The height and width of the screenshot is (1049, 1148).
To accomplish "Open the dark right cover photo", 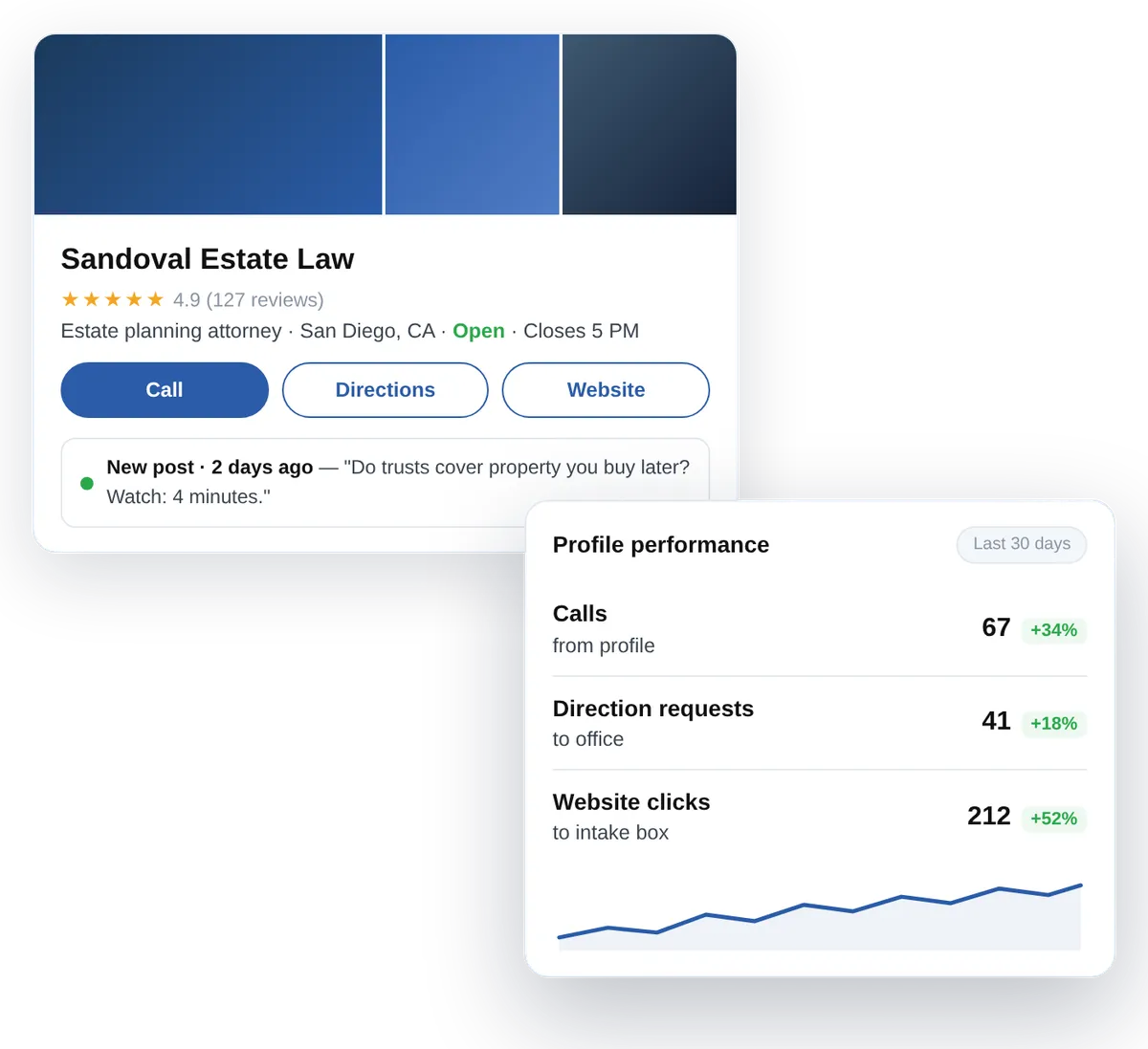I will 650,124.
